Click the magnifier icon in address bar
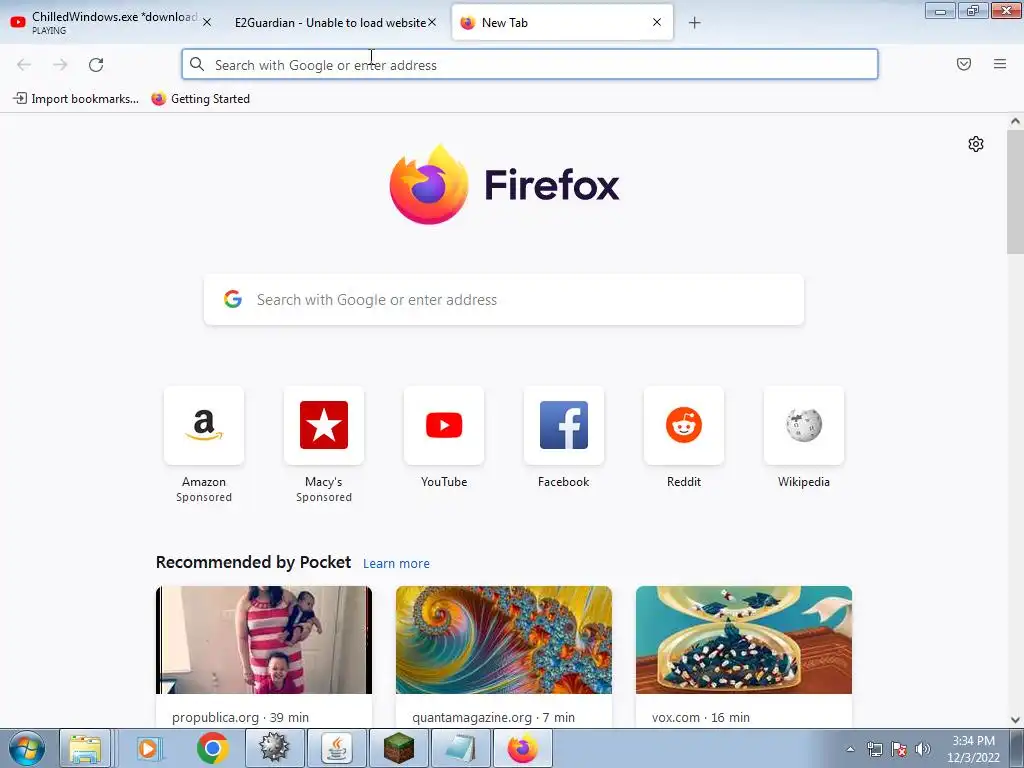 197,64
